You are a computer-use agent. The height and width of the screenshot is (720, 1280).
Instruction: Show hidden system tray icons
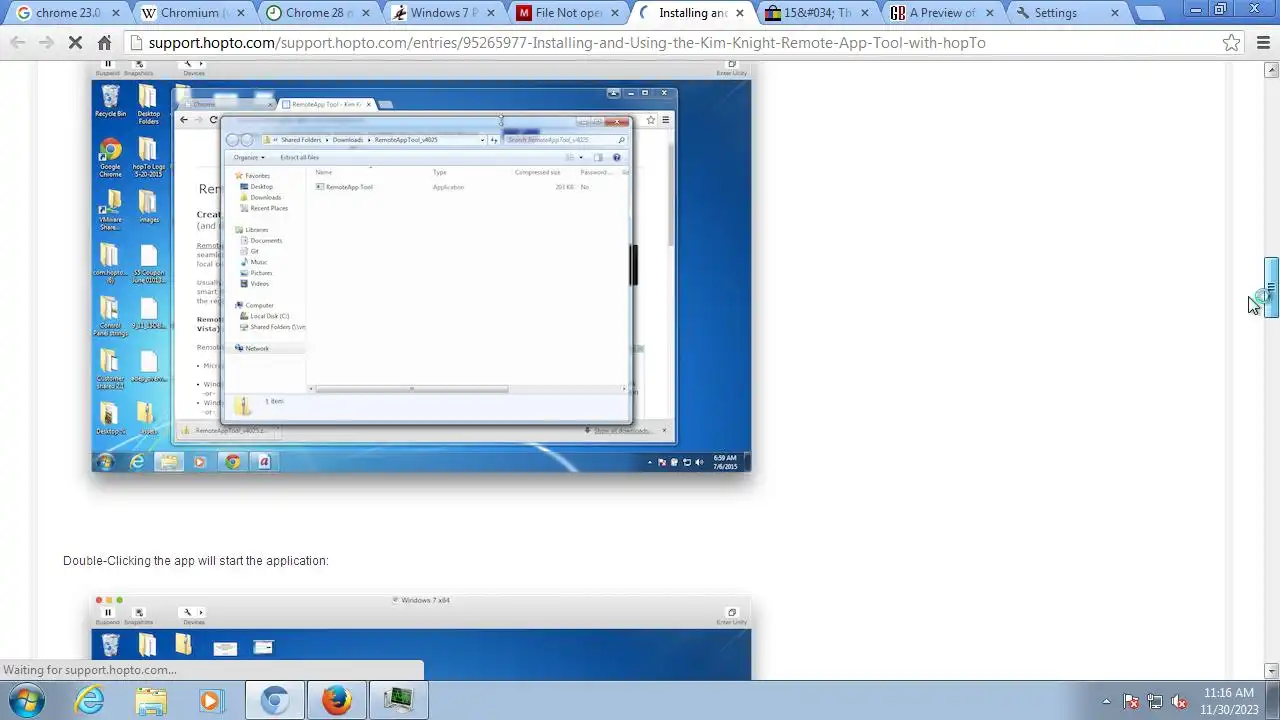tap(1106, 701)
